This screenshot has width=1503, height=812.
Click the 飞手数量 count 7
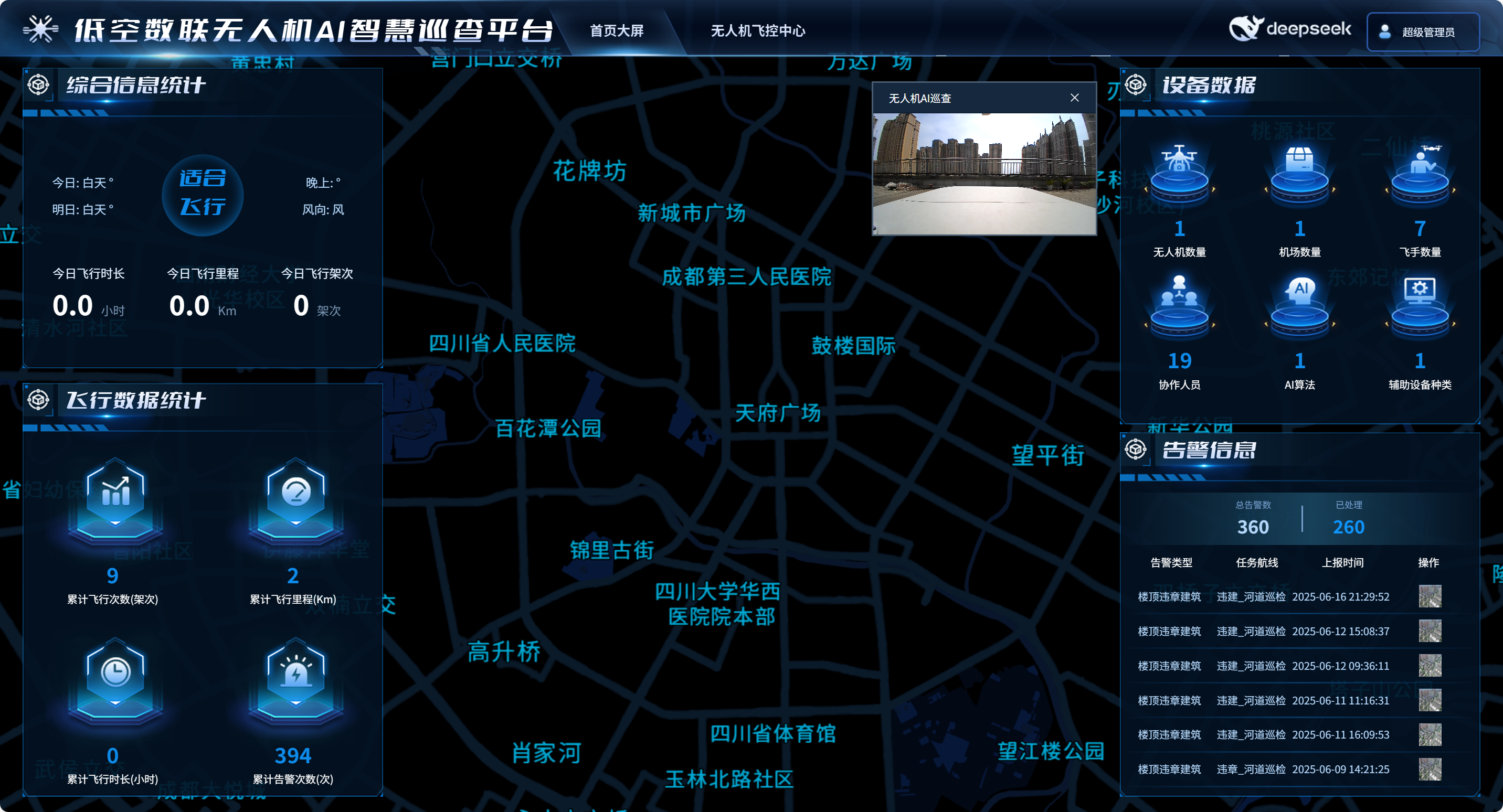tap(1420, 228)
